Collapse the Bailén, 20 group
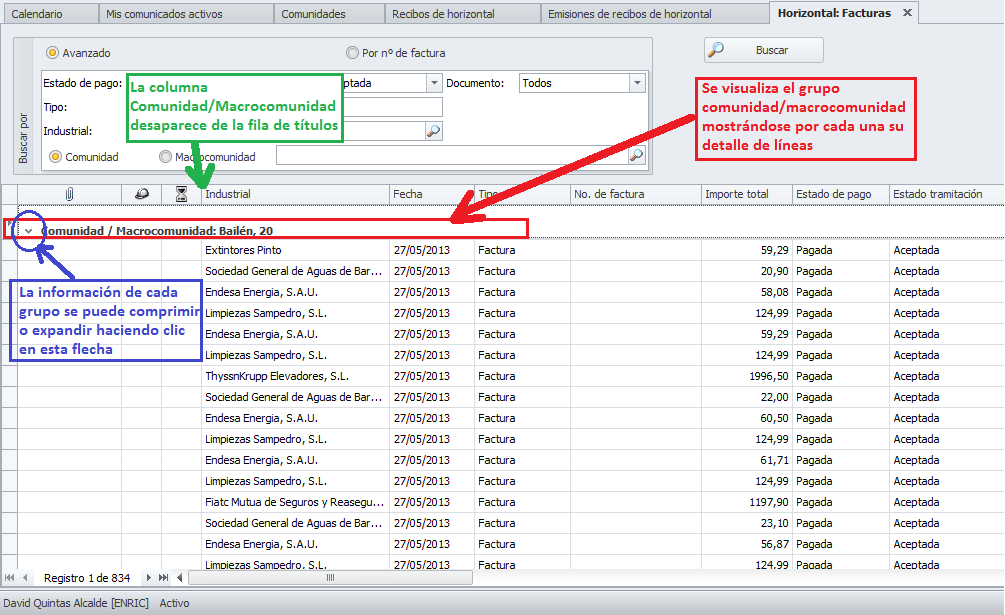1005x615 pixels. pos(28,231)
